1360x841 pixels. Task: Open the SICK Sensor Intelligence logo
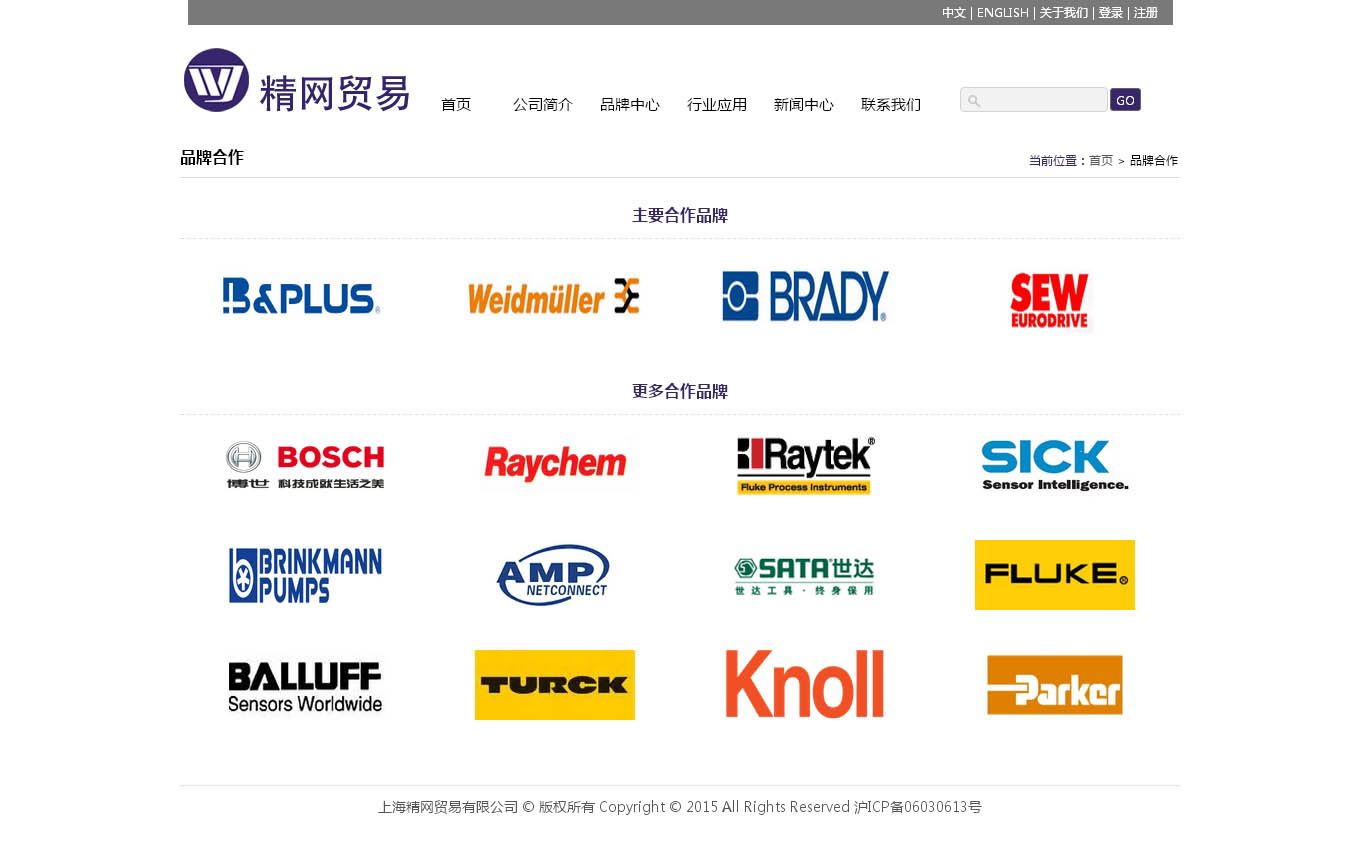pyautogui.click(x=1055, y=465)
